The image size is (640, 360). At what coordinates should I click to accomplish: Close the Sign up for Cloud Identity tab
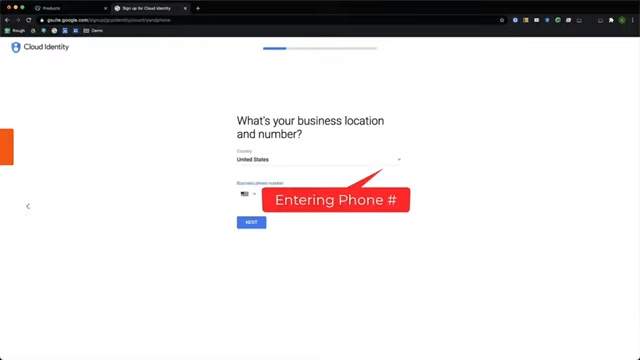(x=185, y=8)
